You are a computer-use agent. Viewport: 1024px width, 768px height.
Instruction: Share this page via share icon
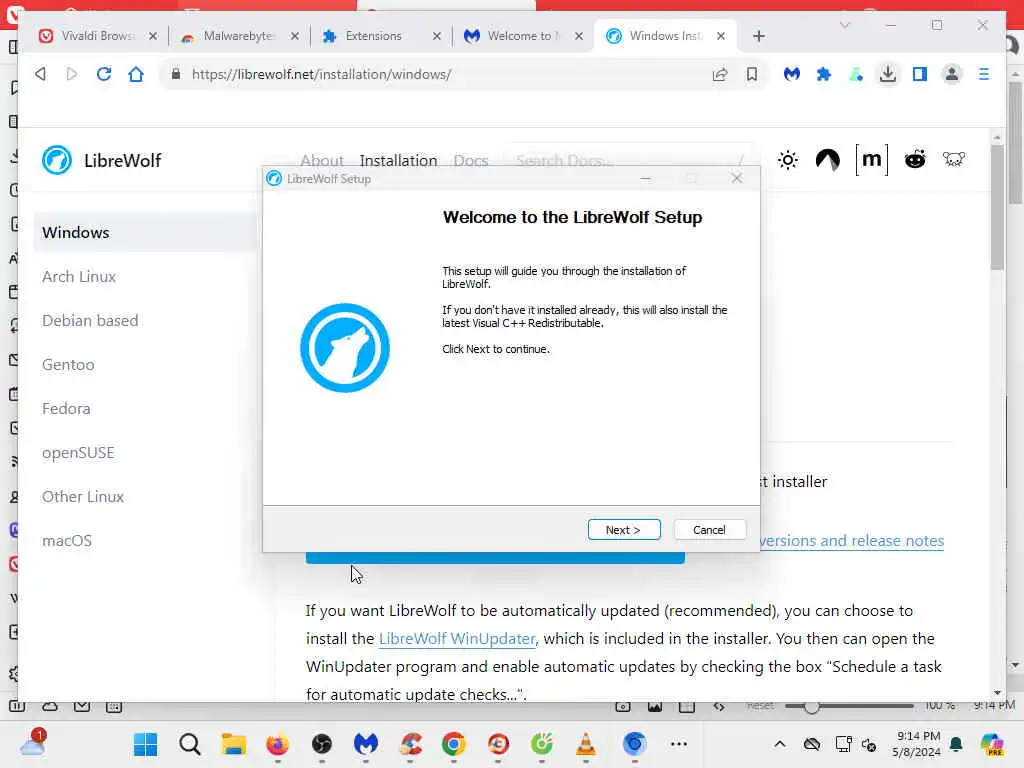720,74
